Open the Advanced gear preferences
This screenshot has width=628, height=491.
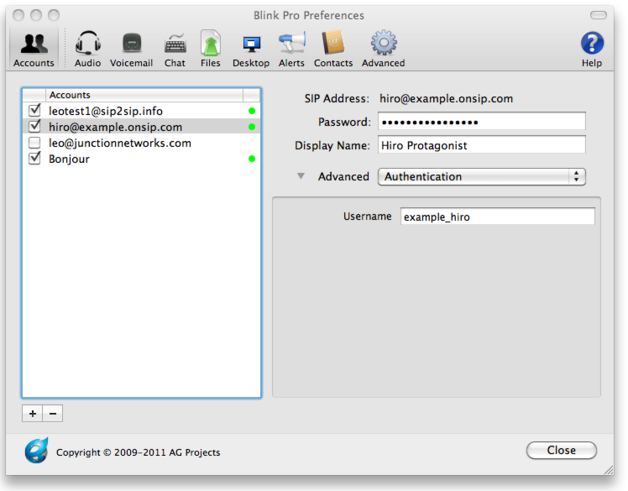(383, 48)
